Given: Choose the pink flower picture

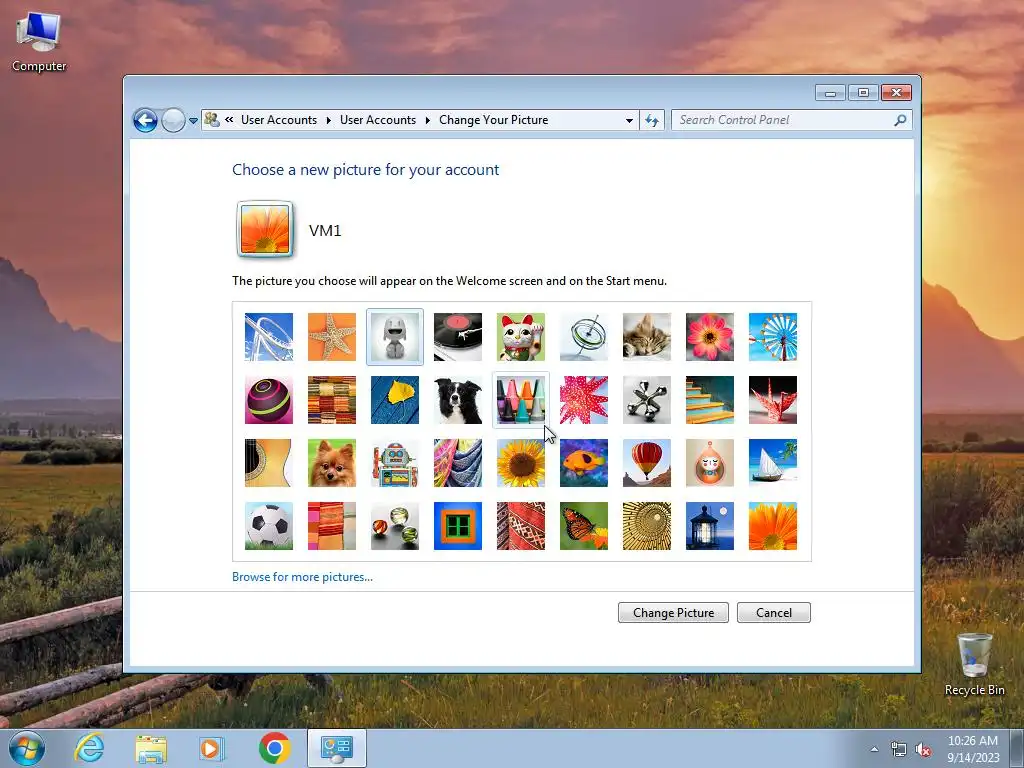Looking at the screenshot, I should [710, 337].
